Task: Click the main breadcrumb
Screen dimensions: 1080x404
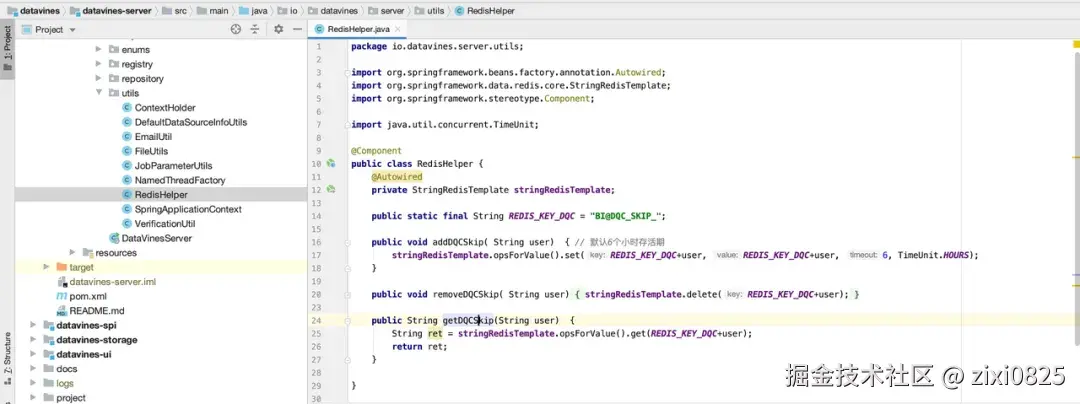Action: [x=214, y=11]
